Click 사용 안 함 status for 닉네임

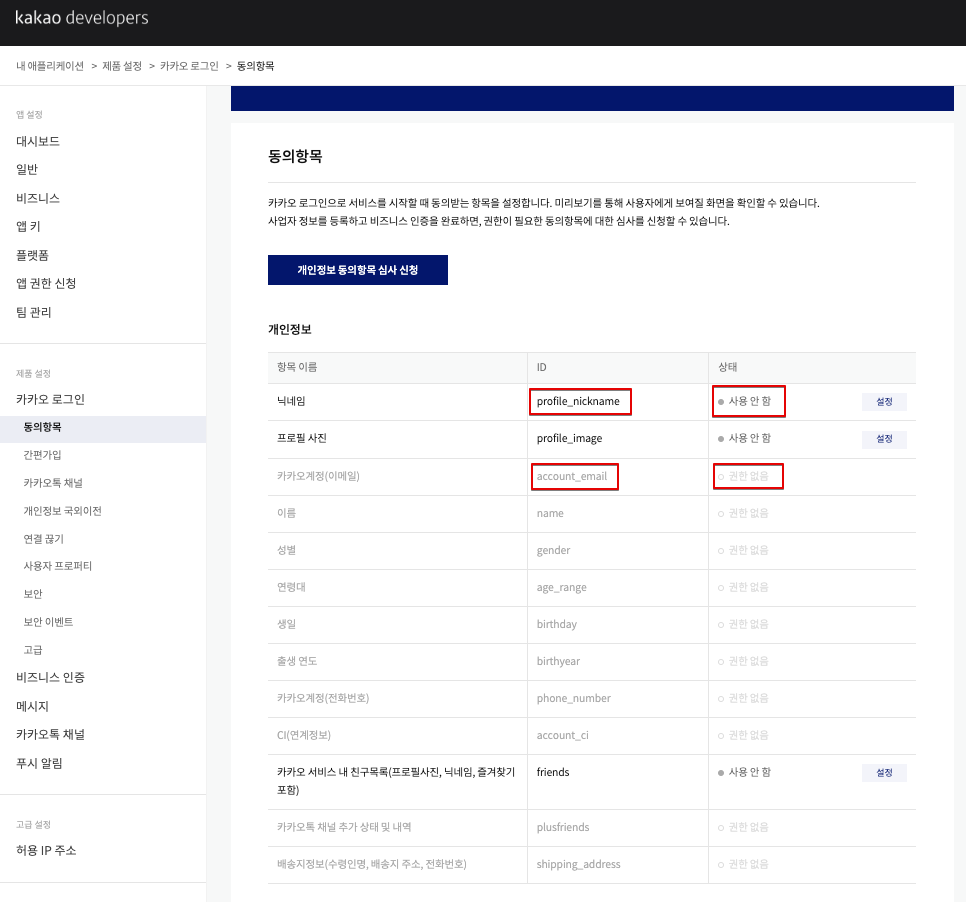(744, 401)
